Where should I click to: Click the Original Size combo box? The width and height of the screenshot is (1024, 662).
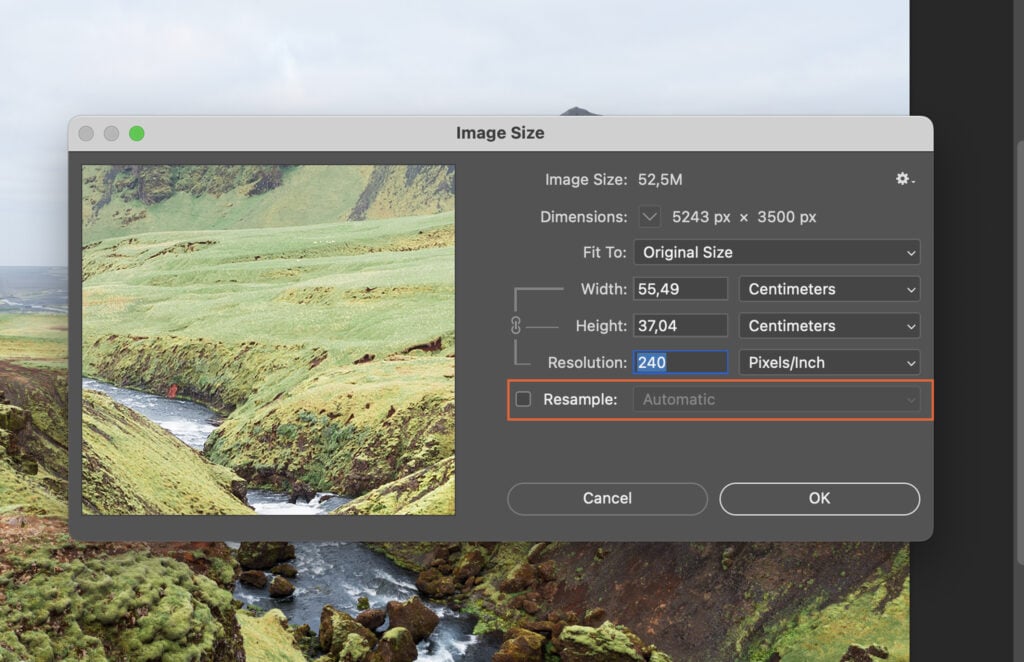777,252
